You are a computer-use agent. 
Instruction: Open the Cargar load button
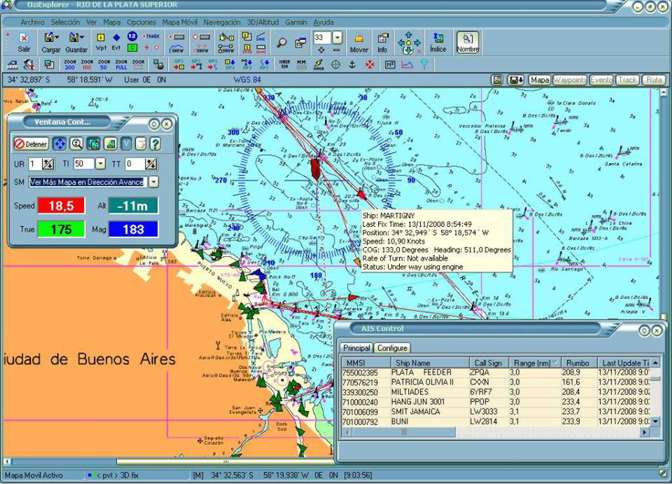point(51,42)
